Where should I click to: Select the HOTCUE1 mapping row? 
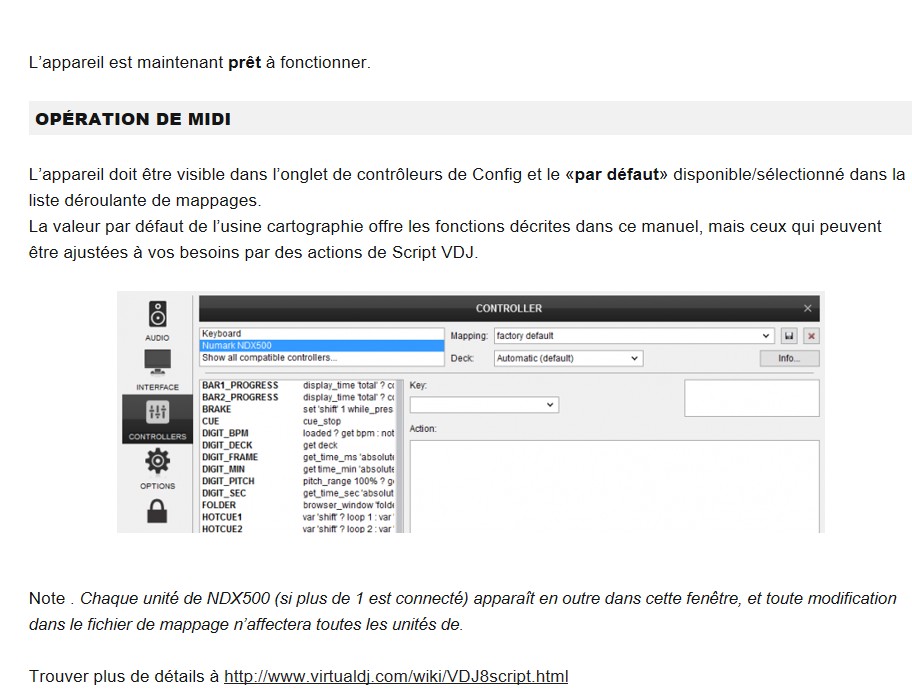click(x=298, y=517)
